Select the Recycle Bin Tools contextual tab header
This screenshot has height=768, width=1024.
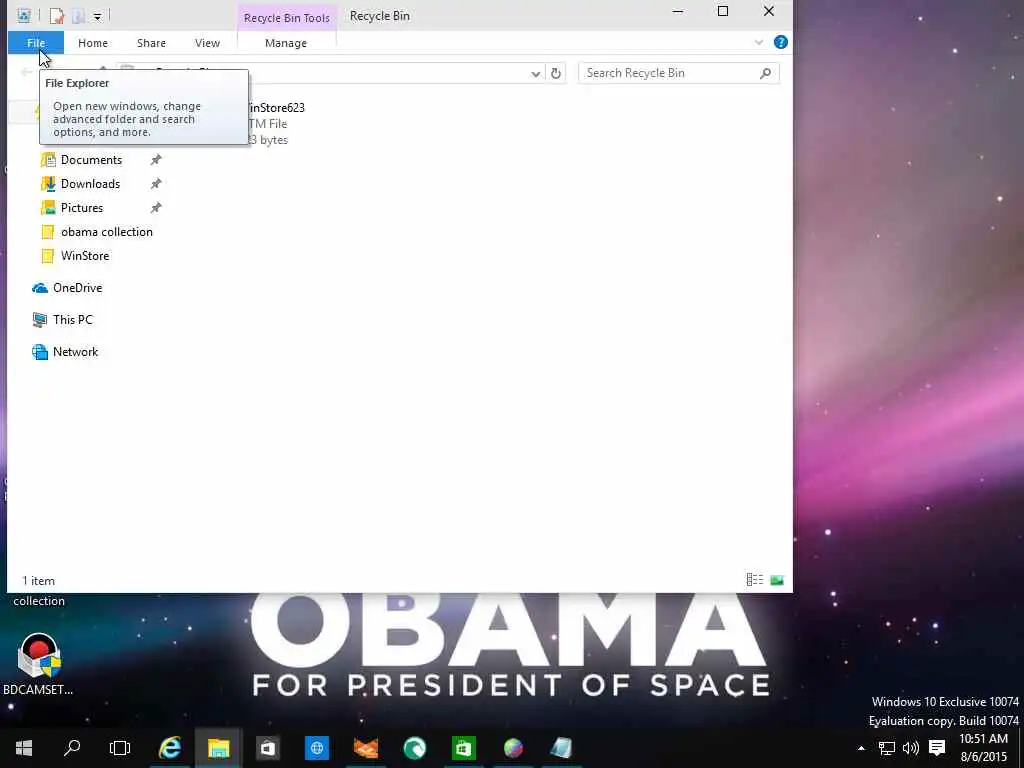pos(287,18)
